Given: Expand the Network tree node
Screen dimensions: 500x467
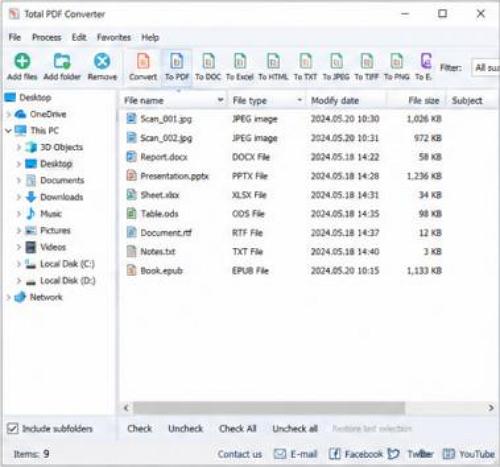Looking at the screenshot, I should [x=9, y=297].
